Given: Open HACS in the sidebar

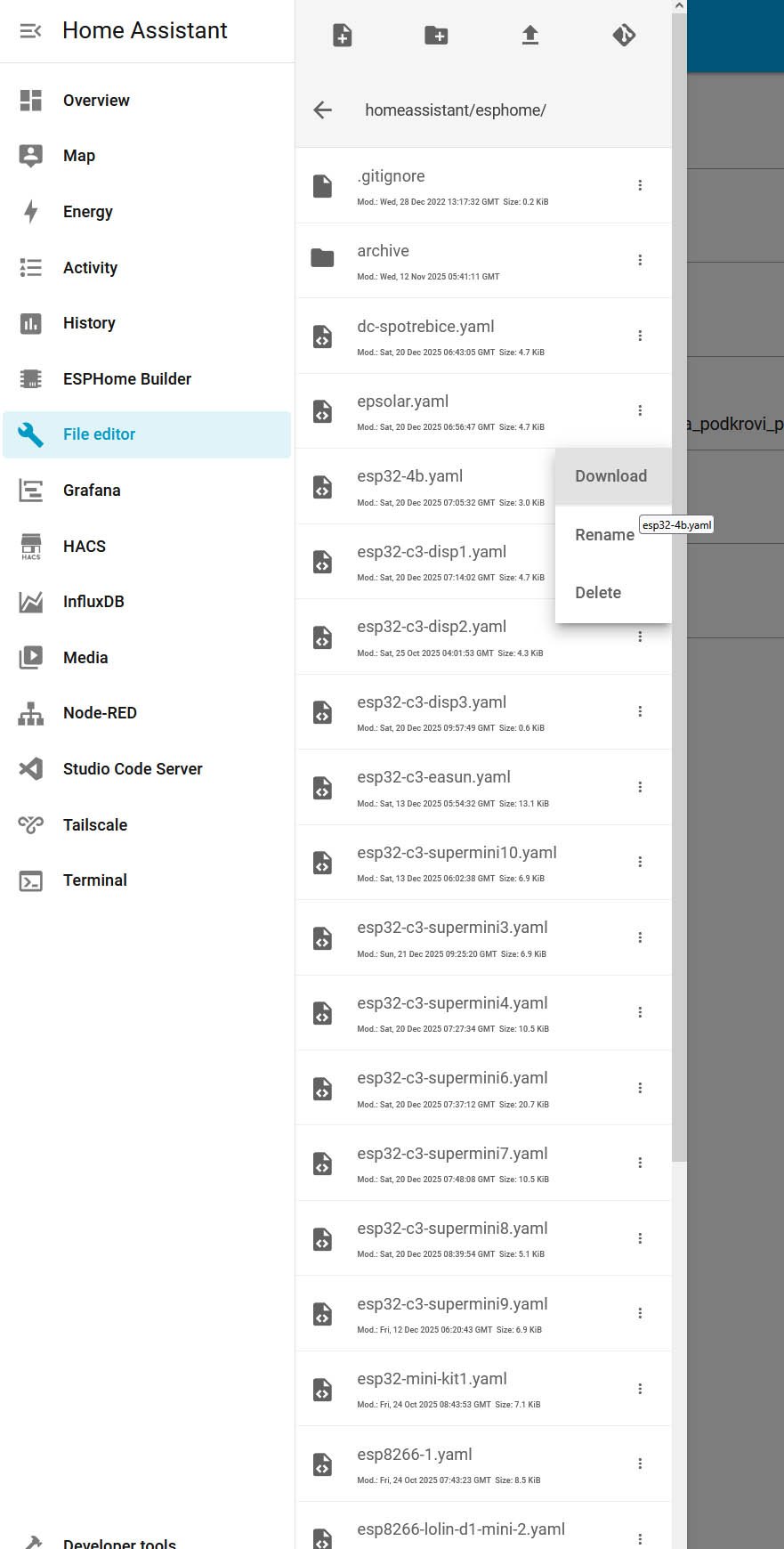Looking at the screenshot, I should click(x=85, y=546).
